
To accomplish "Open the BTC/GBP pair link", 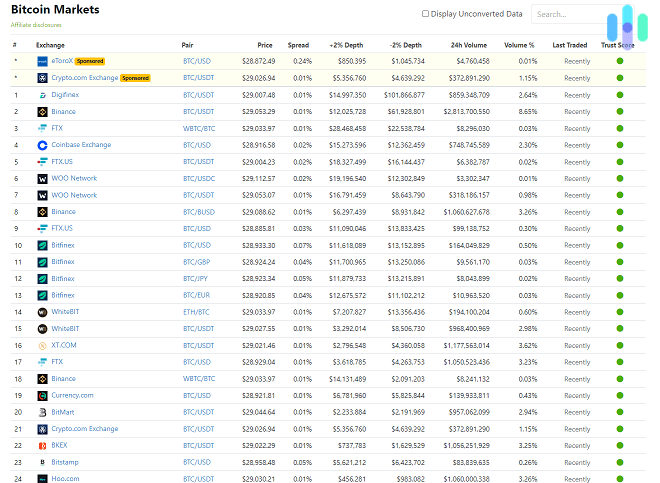I will pos(196,262).
